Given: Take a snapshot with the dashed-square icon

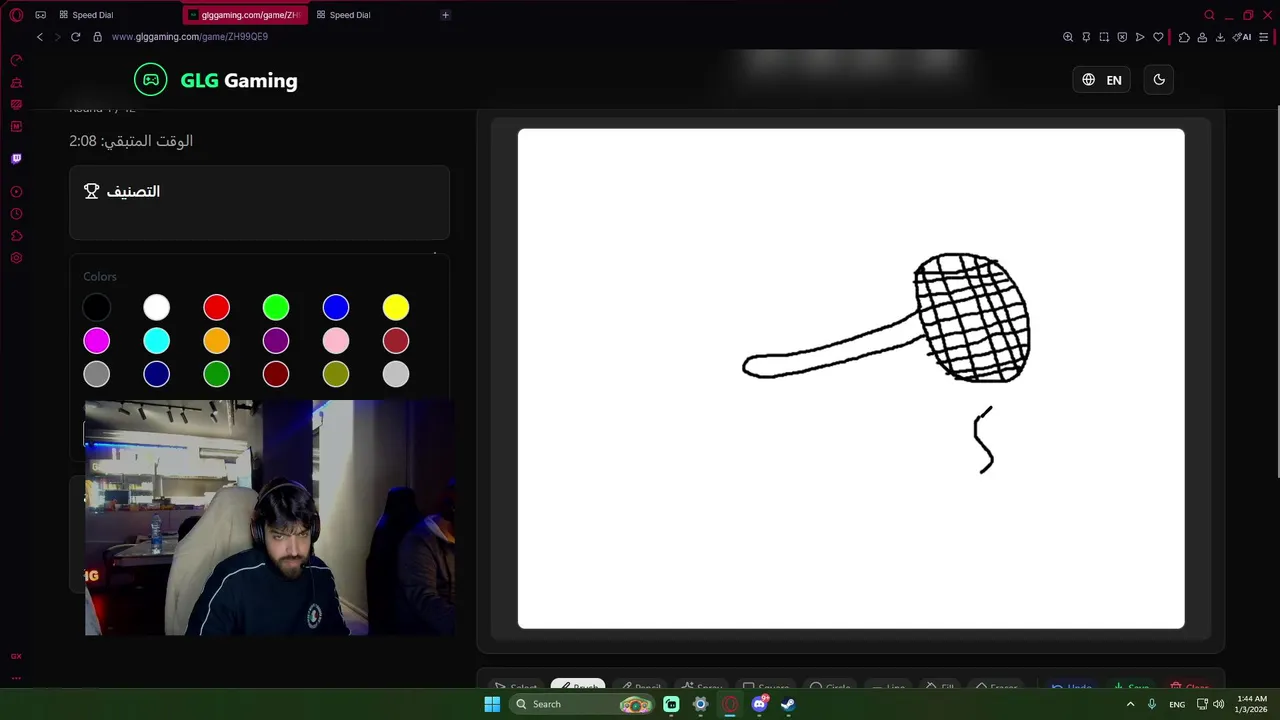Looking at the screenshot, I should point(1104,37).
